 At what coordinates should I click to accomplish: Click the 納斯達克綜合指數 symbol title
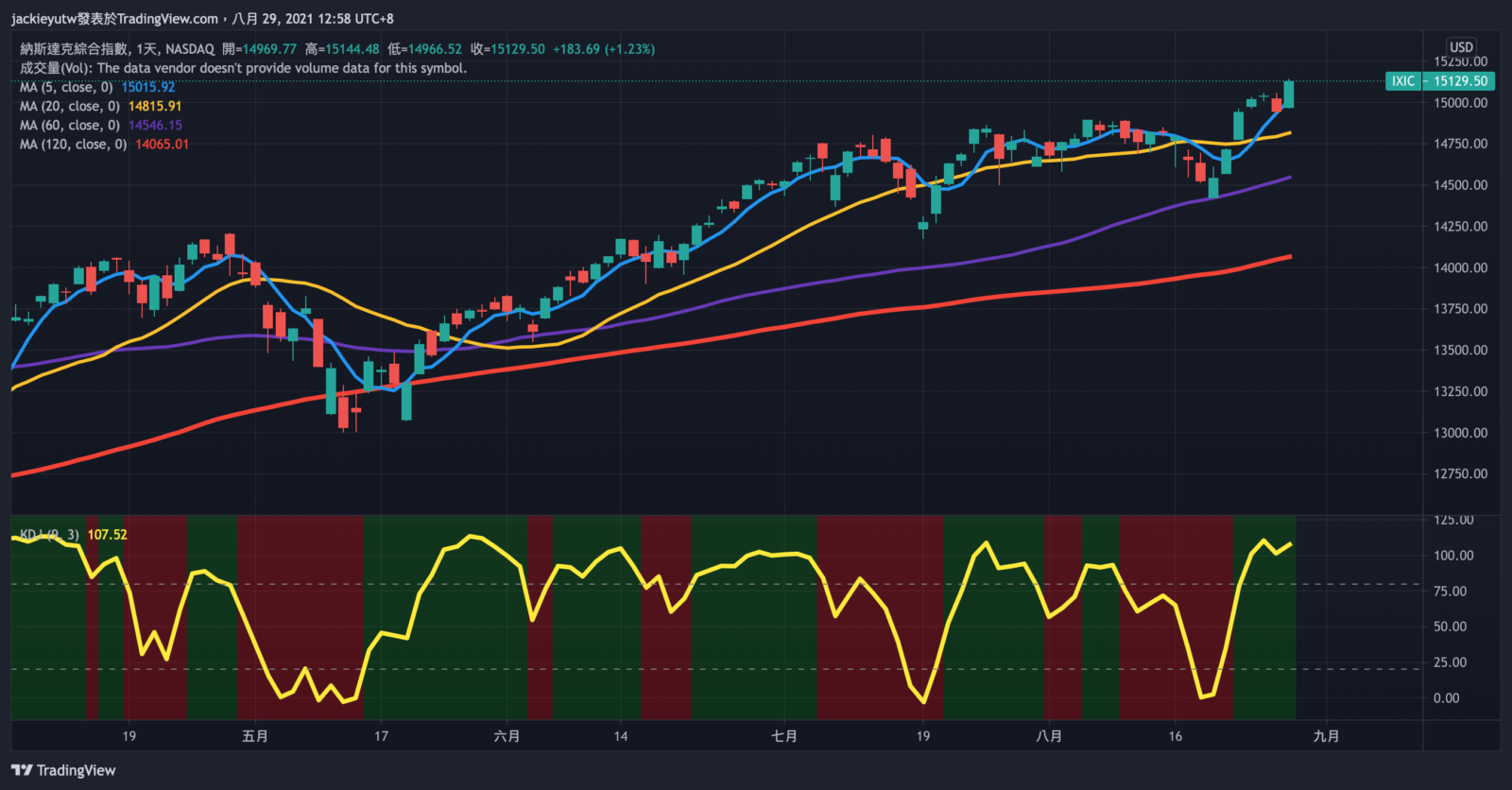click(x=74, y=49)
